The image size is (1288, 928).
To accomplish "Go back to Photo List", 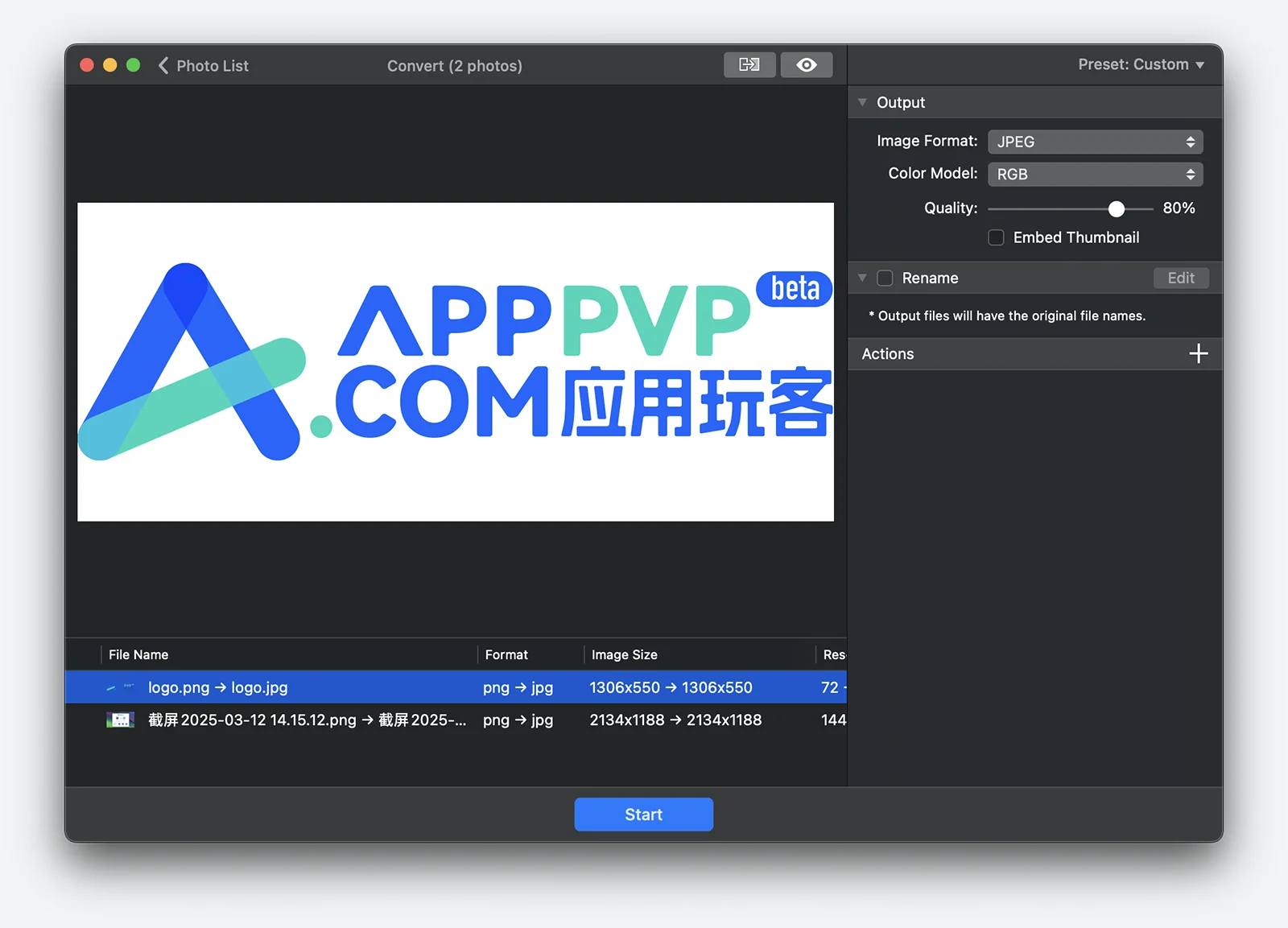I will click(x=204, y=66).
